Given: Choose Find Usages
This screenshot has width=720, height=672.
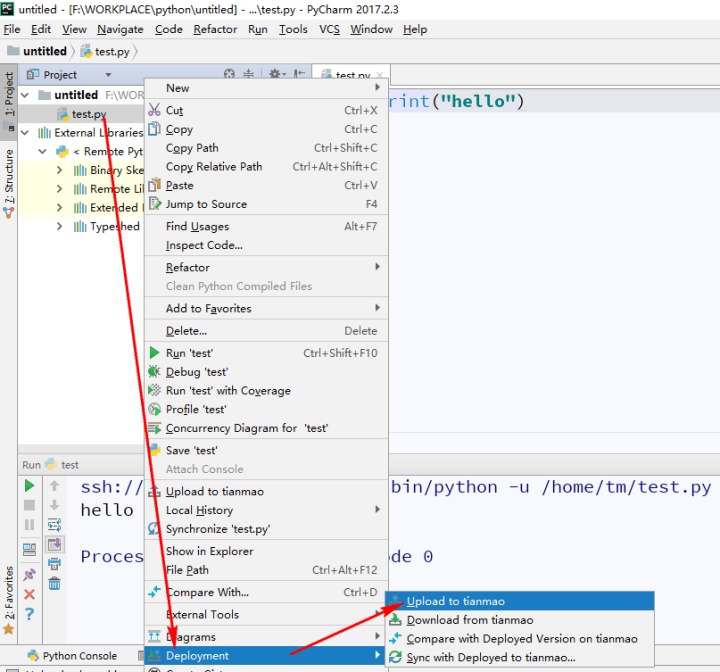Looking at the screenshot, I should pos(266,226).
